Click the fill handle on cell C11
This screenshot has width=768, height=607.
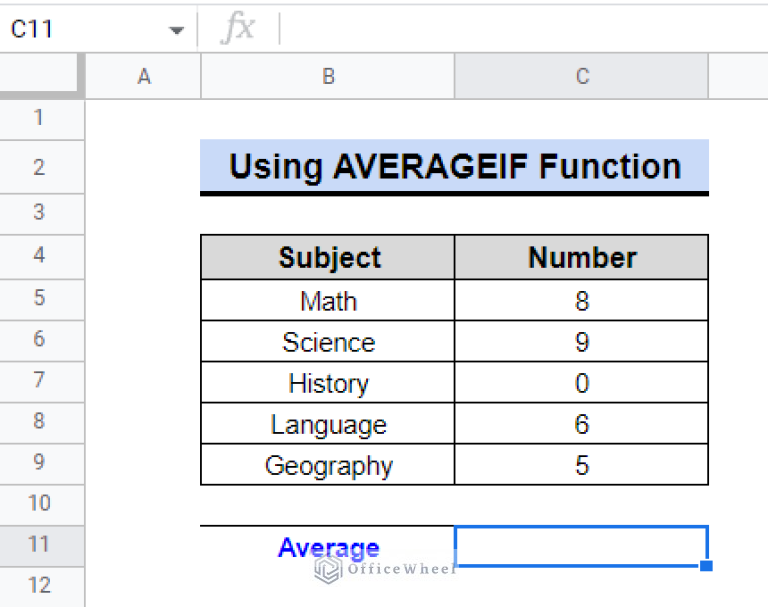click(x=707, y=566)
